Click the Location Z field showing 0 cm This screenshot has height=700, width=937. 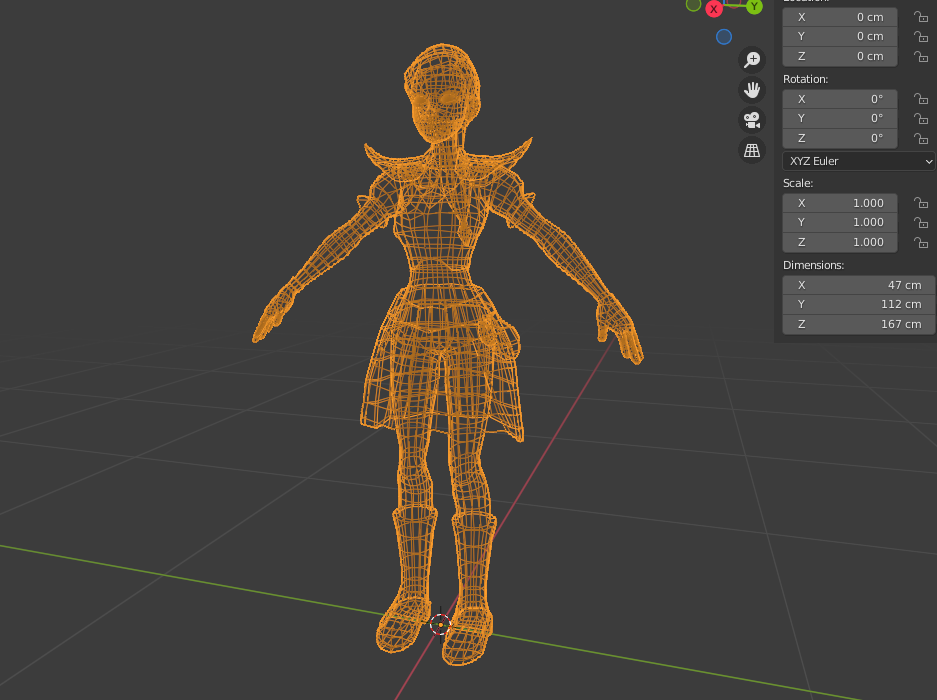(x=840, y=56)
